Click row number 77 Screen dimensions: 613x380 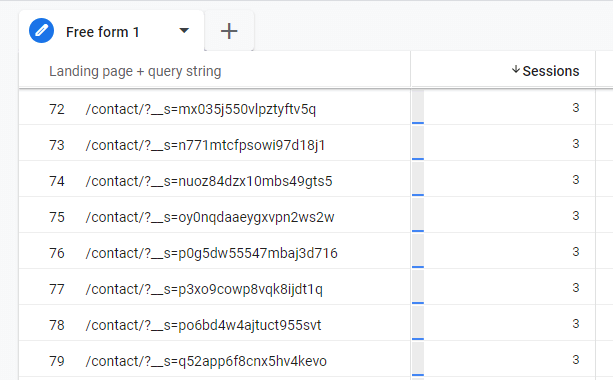[x=57, y=289]
